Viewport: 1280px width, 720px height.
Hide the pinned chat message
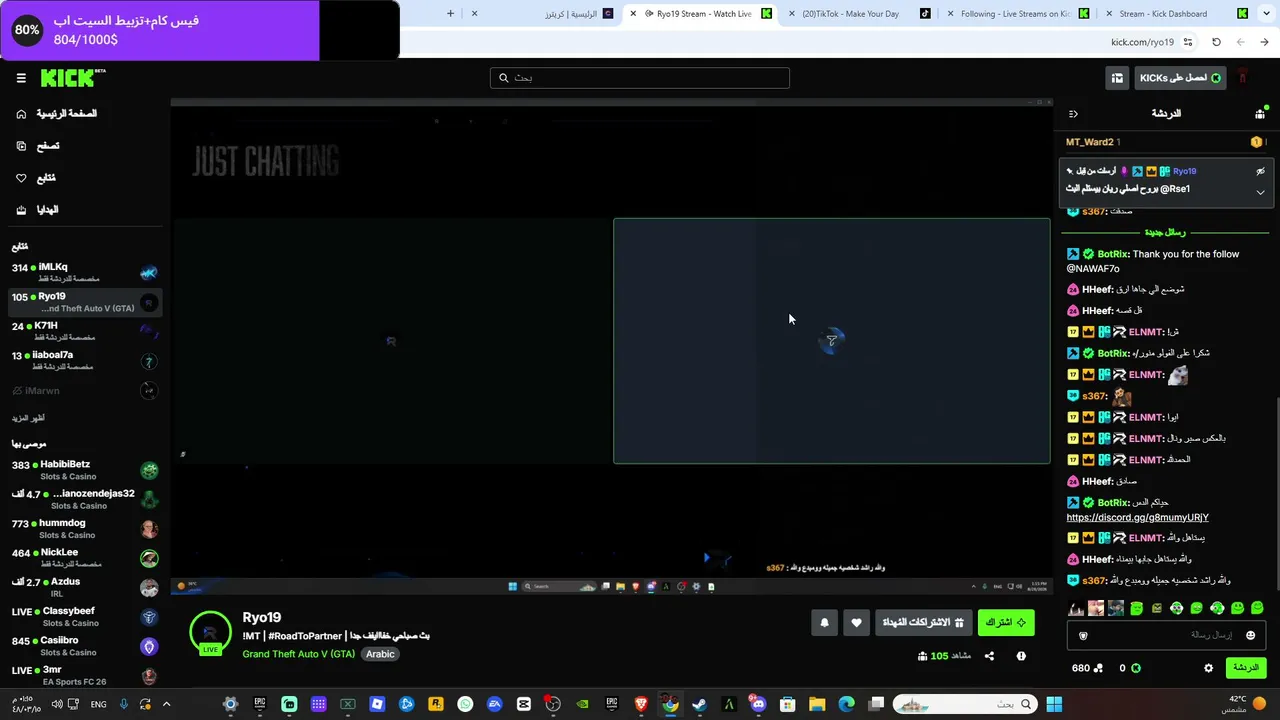(1260, 171)
